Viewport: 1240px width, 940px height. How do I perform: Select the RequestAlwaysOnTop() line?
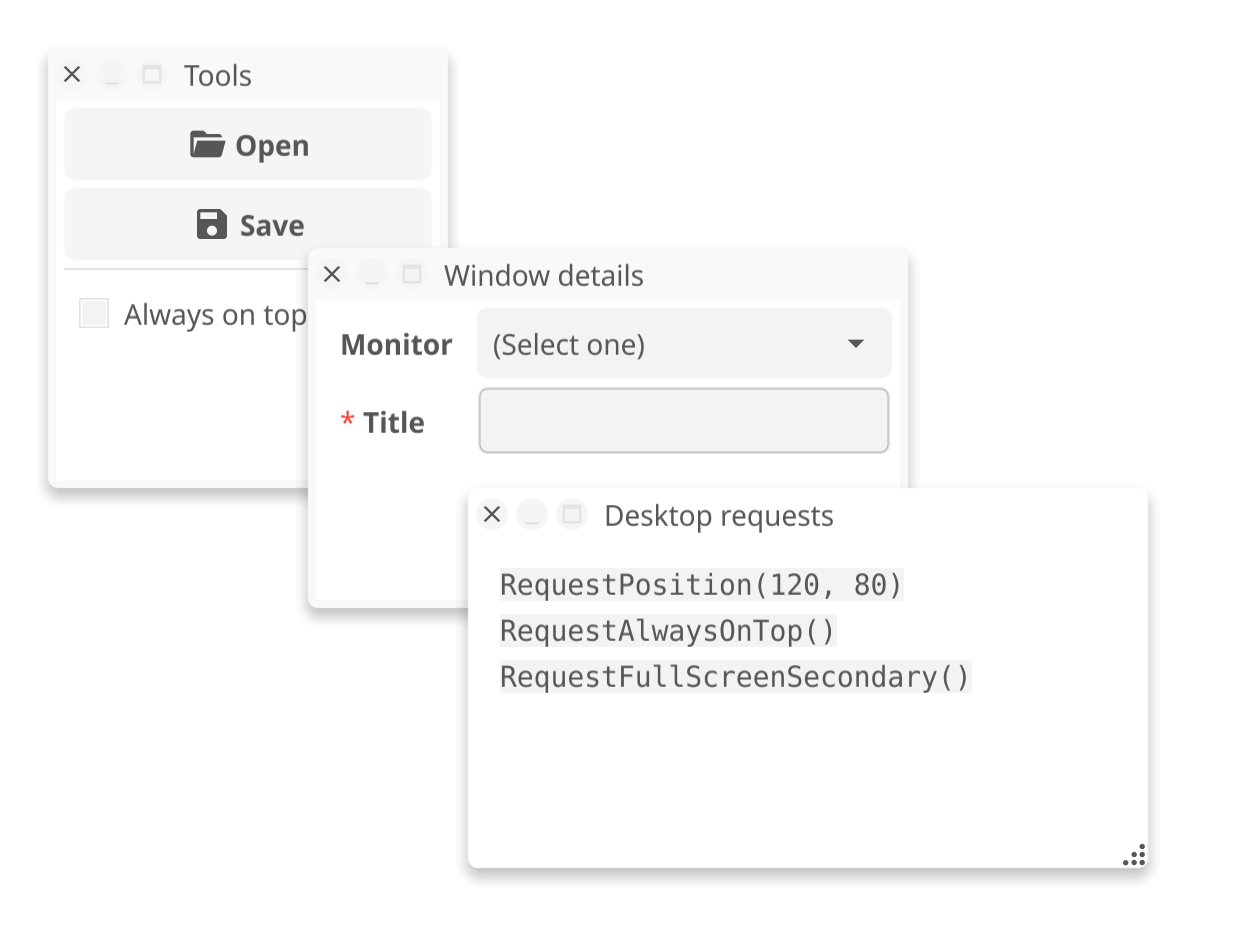tap(668, 631)
